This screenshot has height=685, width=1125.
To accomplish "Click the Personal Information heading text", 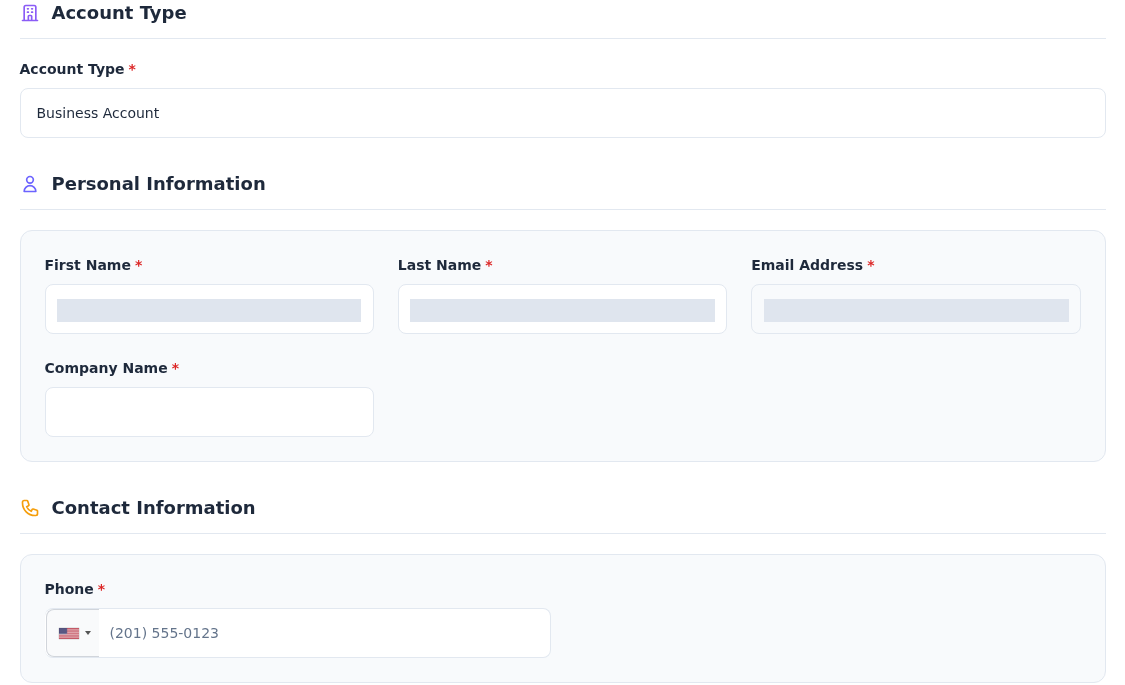I will click(159, 184).
